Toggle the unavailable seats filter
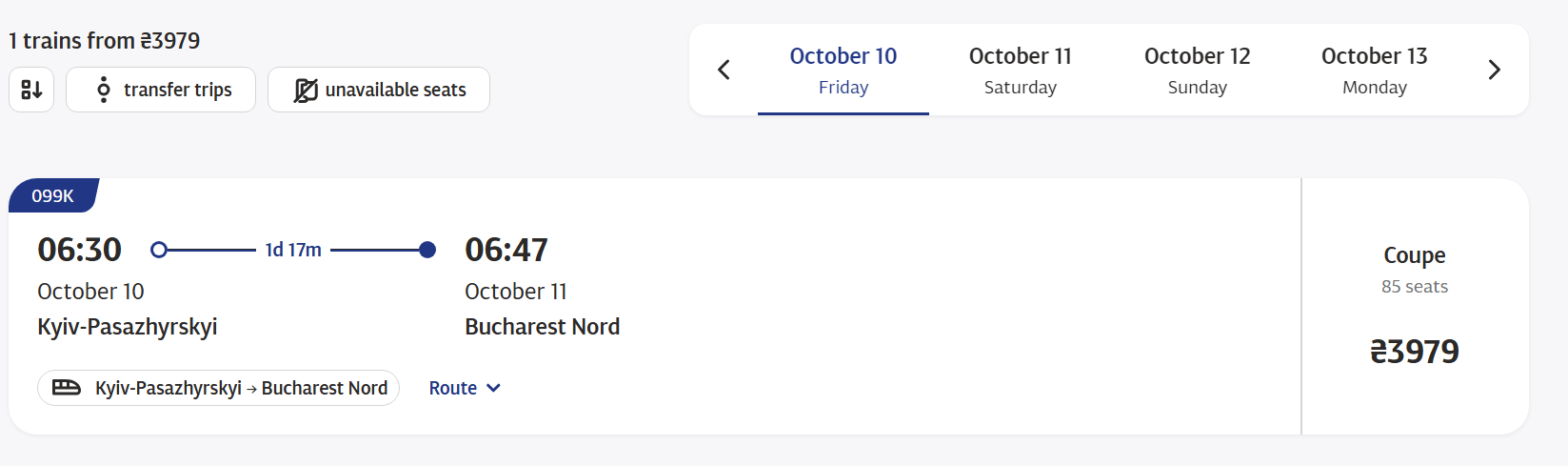The height and width of the screenshot is (466, 1568). 379,90
